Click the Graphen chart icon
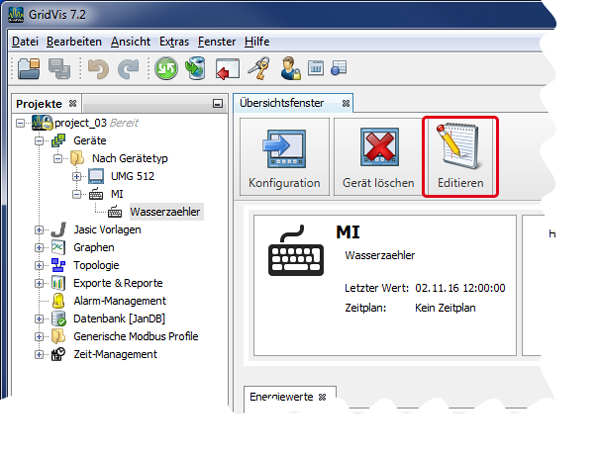 [58, 247]
